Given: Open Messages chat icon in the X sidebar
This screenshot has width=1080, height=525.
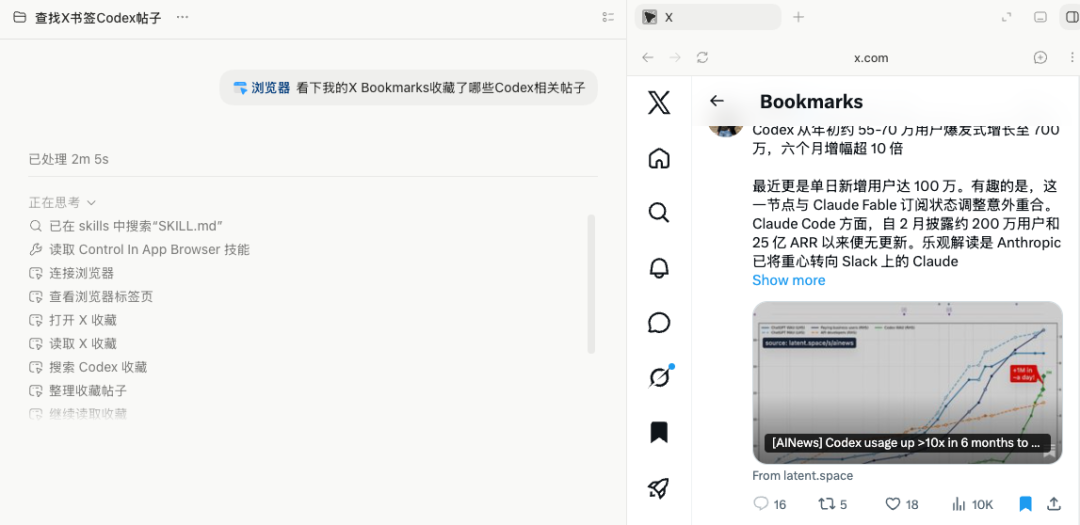Looking at the screenshot, I should click(x=658, y=322).
